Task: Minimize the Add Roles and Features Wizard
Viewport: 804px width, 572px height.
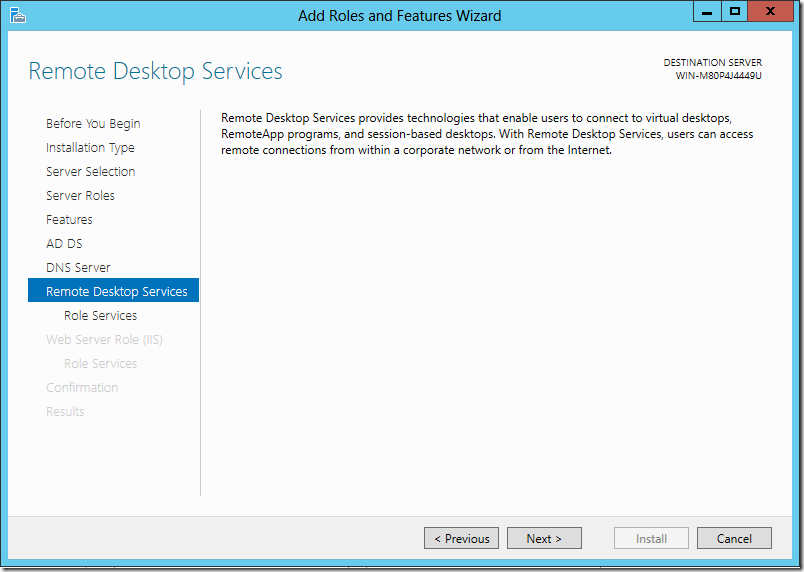Action: (708, 12)
